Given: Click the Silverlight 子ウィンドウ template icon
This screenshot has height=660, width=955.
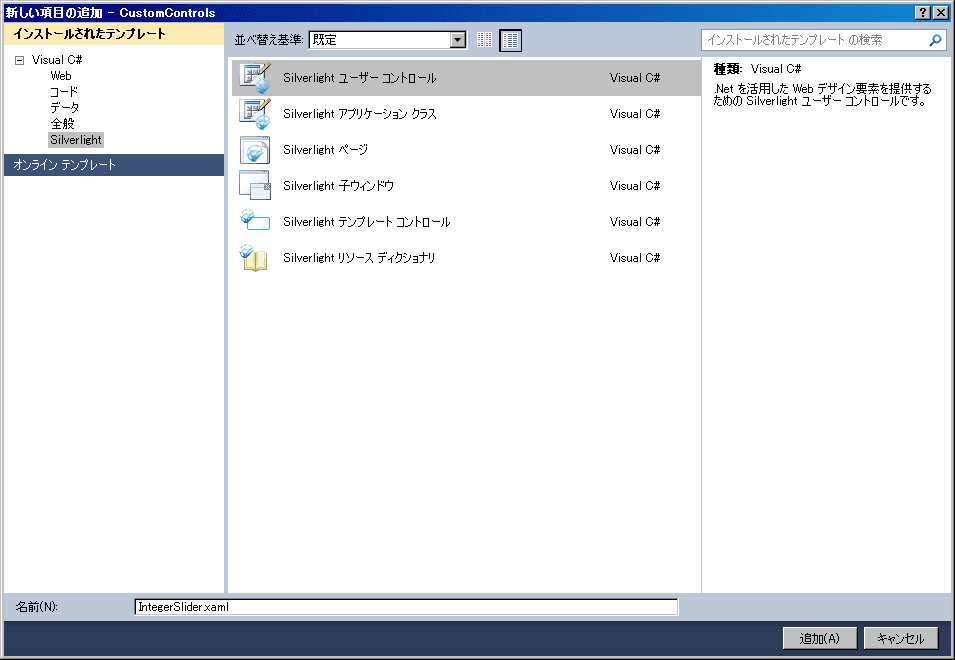Looking at the screenshot, I should tap(255, 186).
